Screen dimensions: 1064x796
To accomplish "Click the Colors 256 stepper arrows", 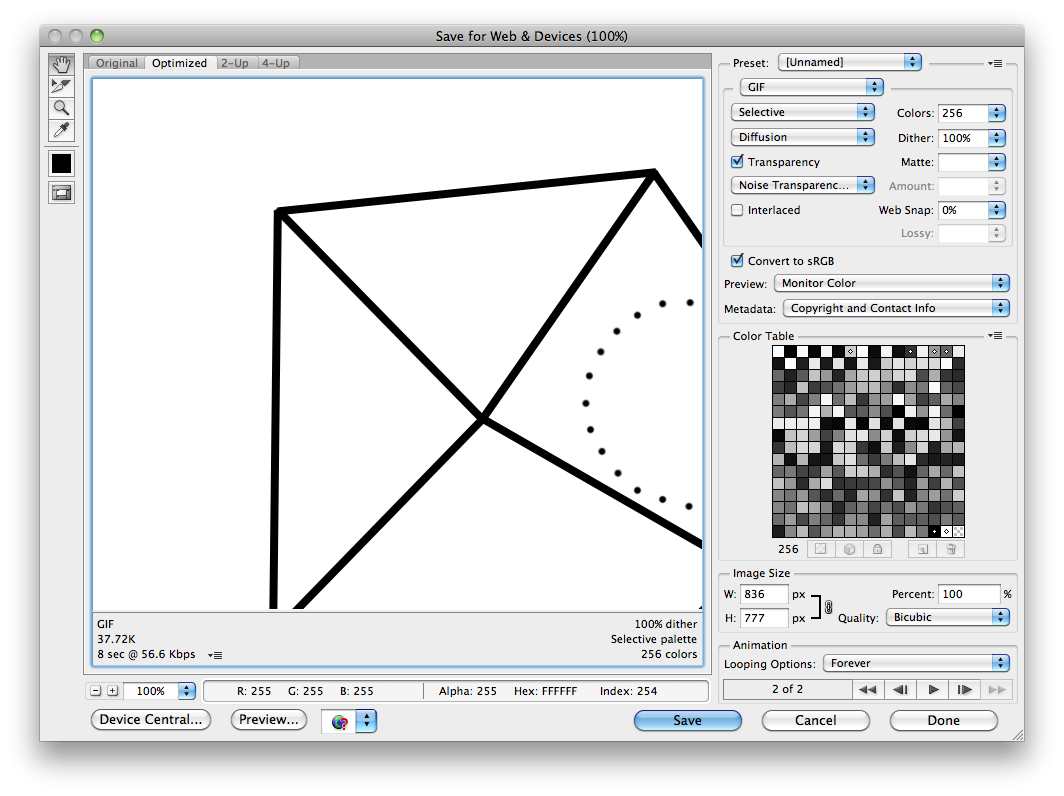I will tap(996, 113).
